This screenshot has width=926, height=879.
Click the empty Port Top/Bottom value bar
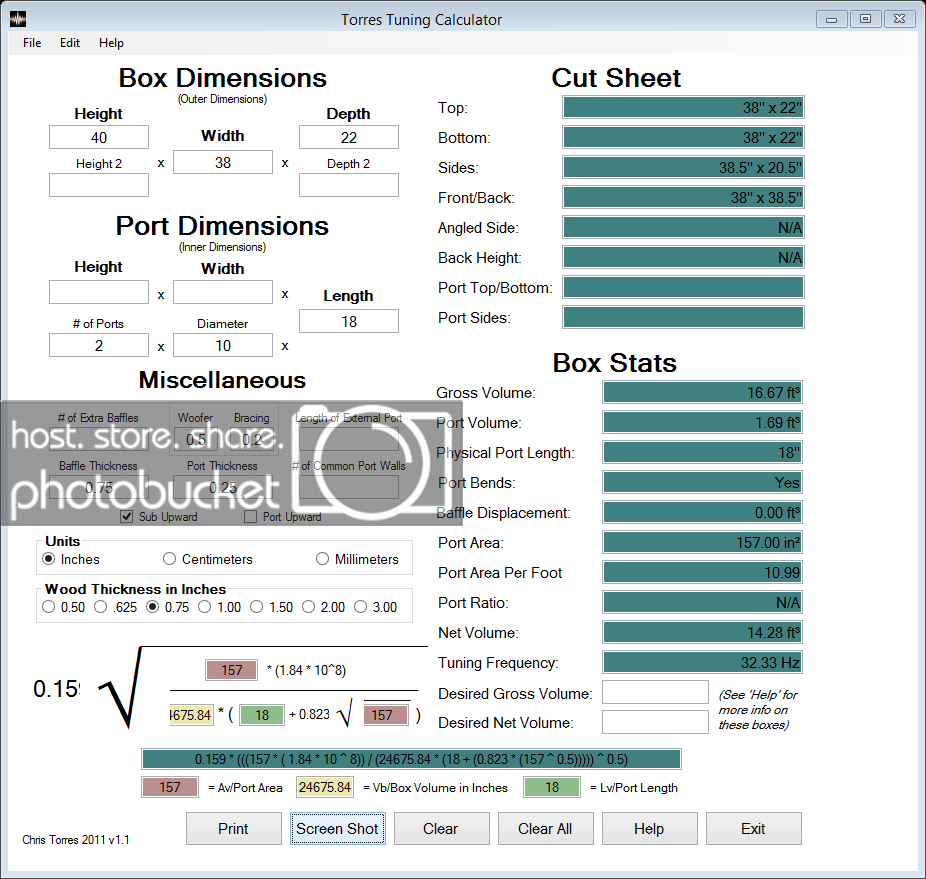[x=683, y=287]
